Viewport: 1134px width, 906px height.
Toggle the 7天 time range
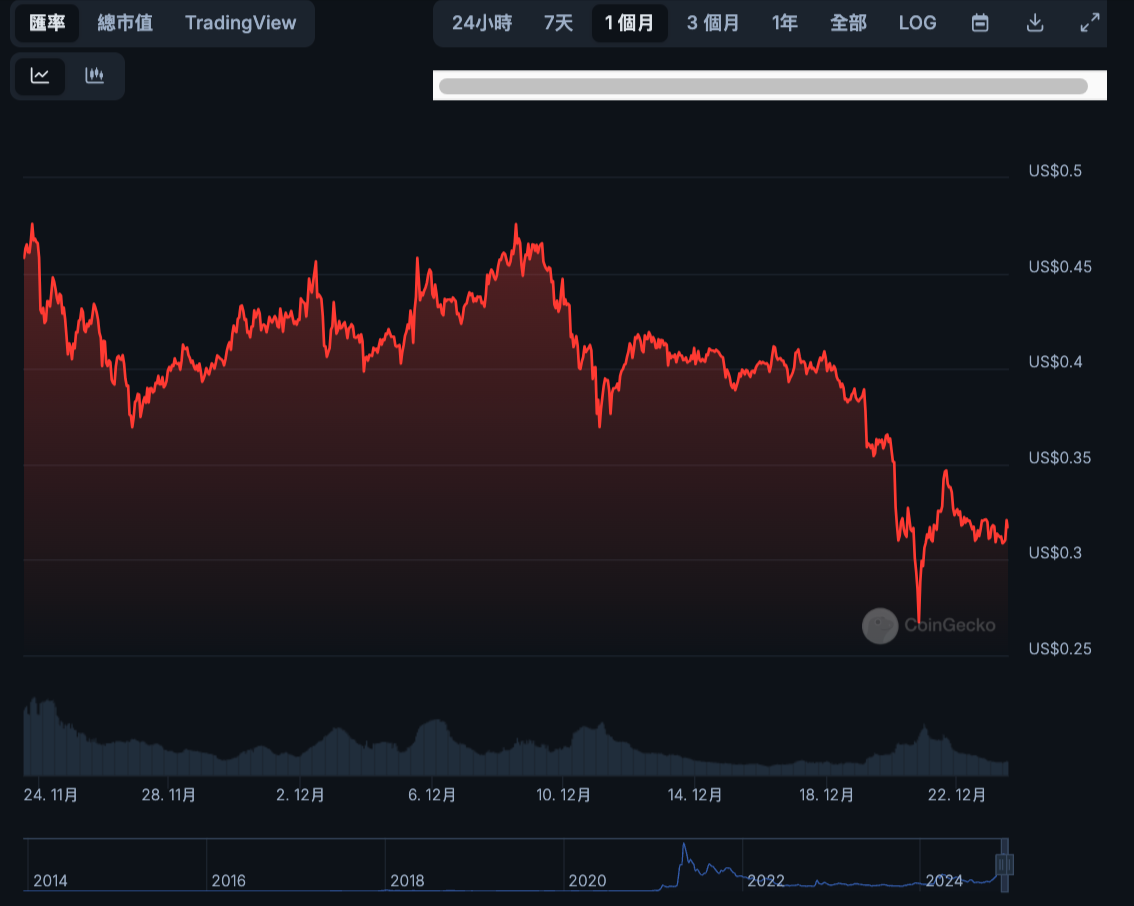pos(558,22)
